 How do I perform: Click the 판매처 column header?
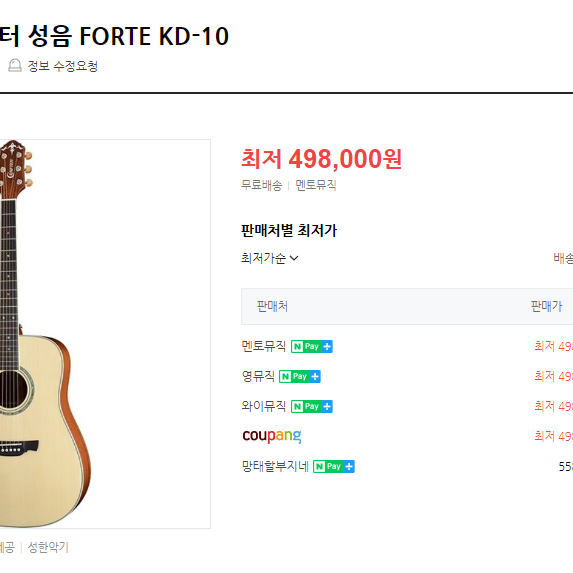tap(272, 306)
